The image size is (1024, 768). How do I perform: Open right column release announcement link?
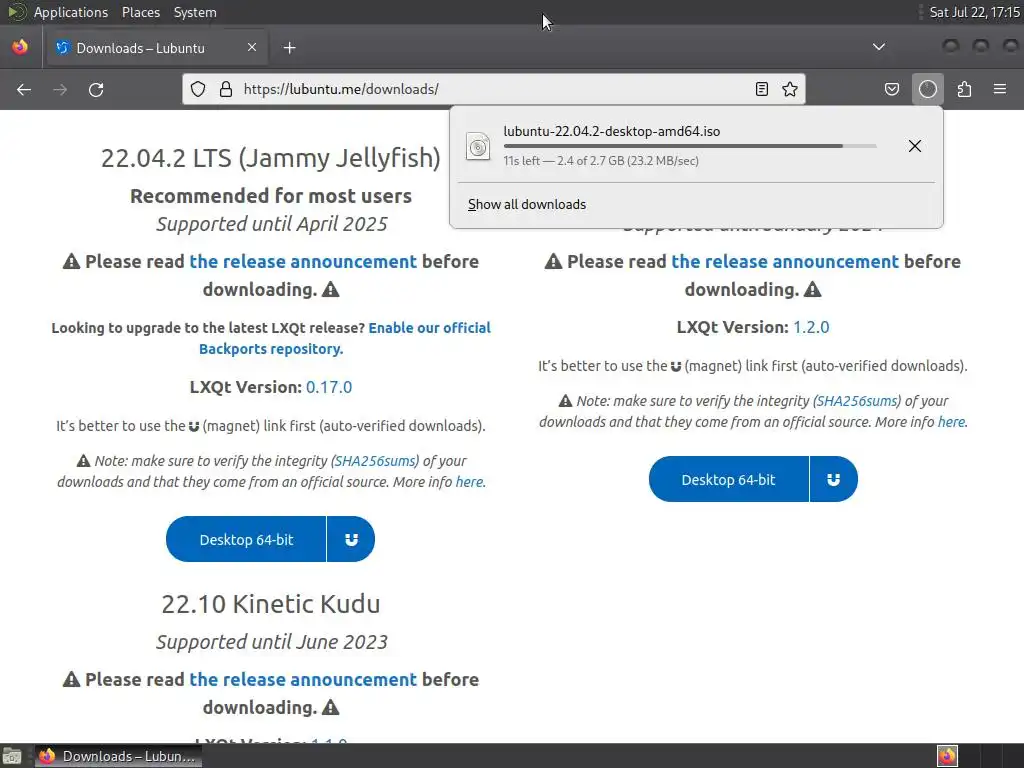pos(785,261)
